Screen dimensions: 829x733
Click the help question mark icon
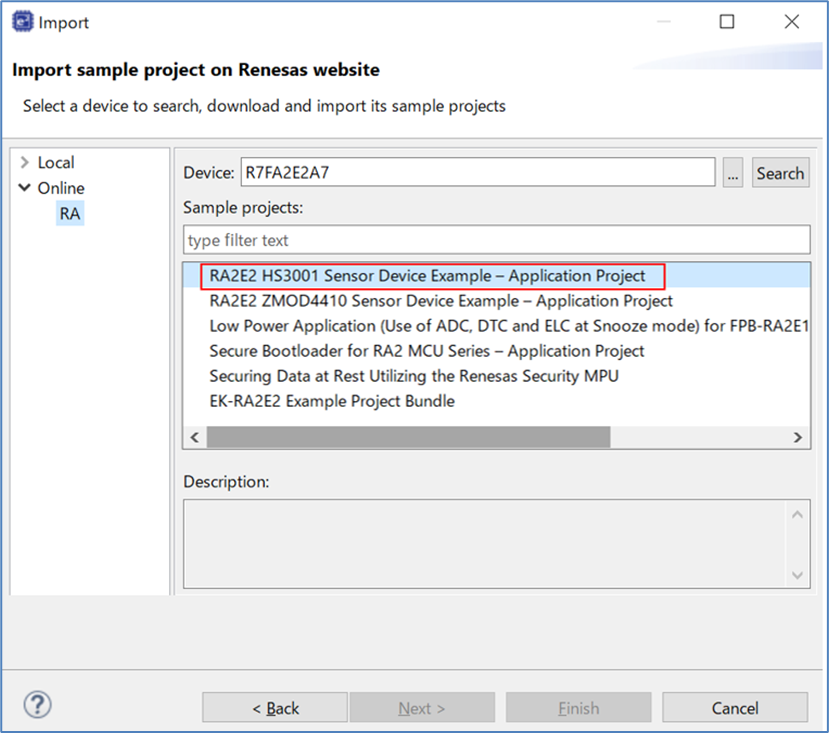(x=38, y=705)
